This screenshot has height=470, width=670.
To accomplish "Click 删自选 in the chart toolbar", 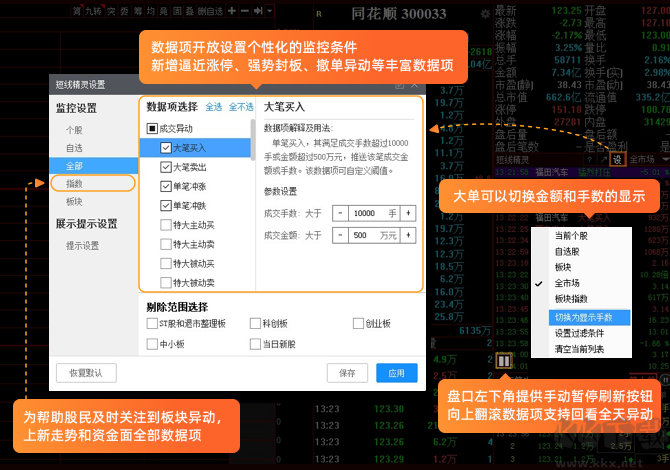I will click(210, 11).
